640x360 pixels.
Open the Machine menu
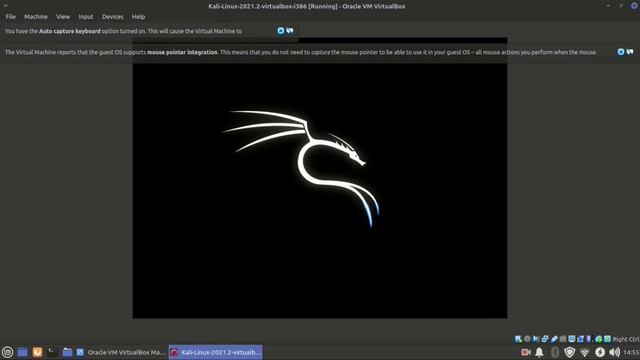tap(36, 17)
